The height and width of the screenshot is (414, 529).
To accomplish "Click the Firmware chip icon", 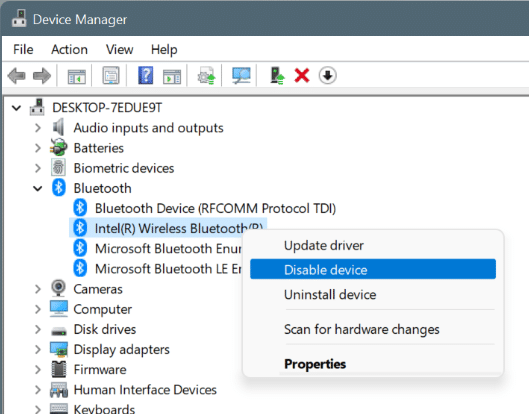I will 59,369.
